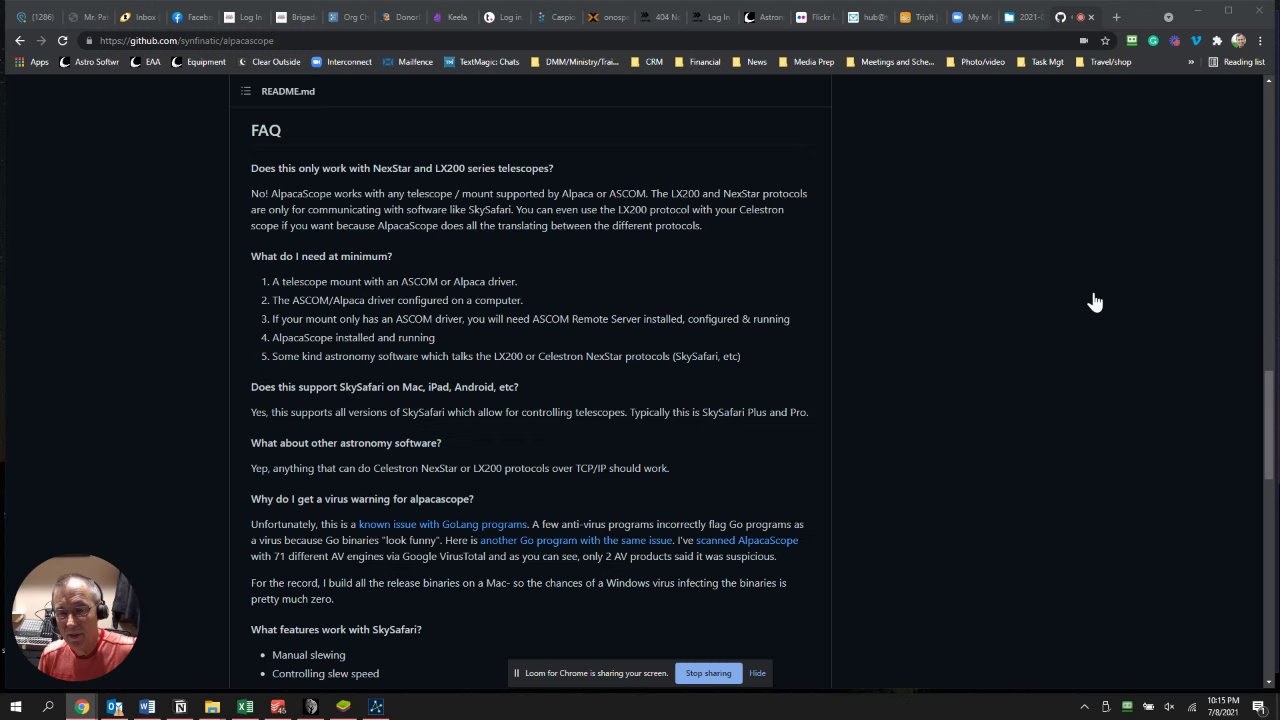Follow the 'known issue with GoLang programs' link
This screenshot has width=1280, height=720.
click(x=442, y=524)
